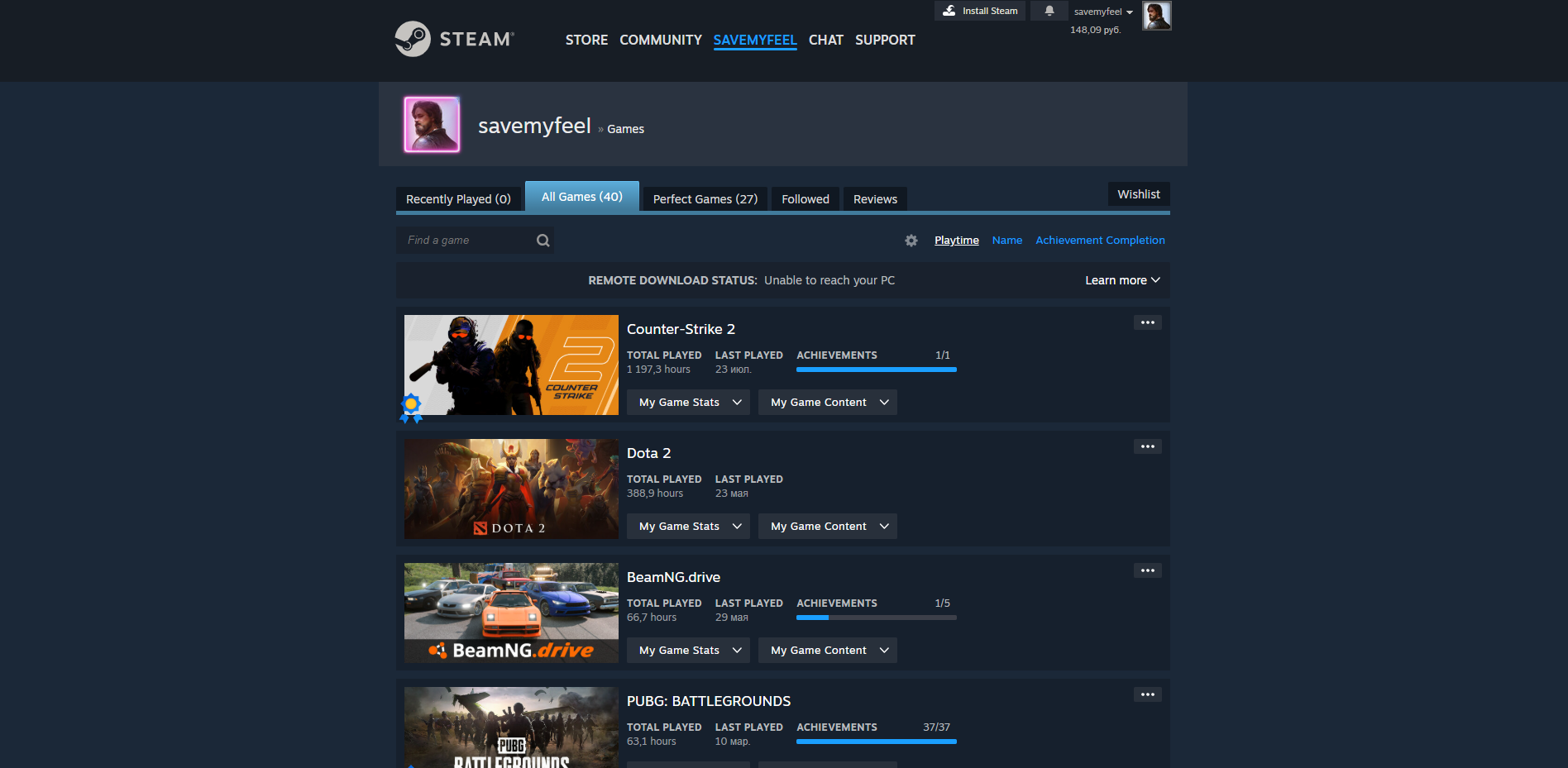Click the 148,09 руб. wallet balance

click(1095, 30)
